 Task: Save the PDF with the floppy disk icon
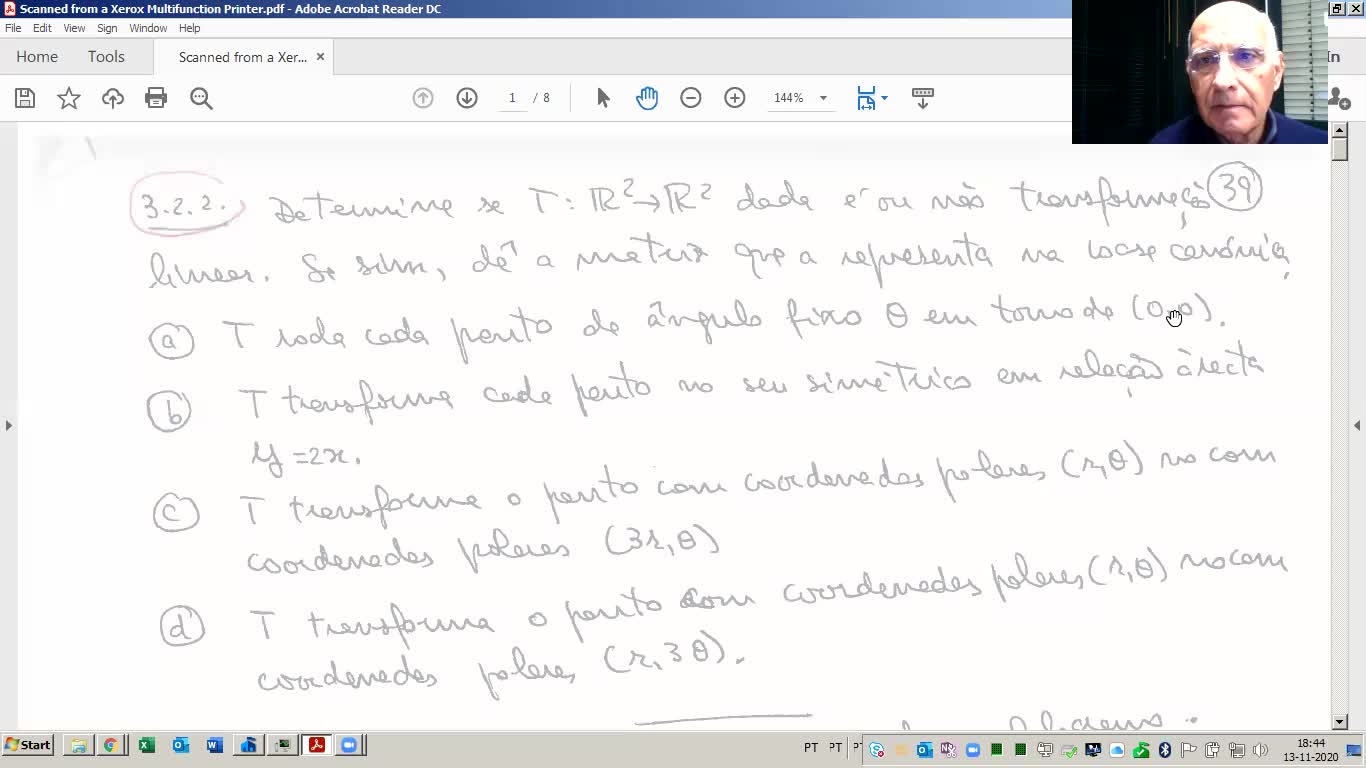click(25, 98)
